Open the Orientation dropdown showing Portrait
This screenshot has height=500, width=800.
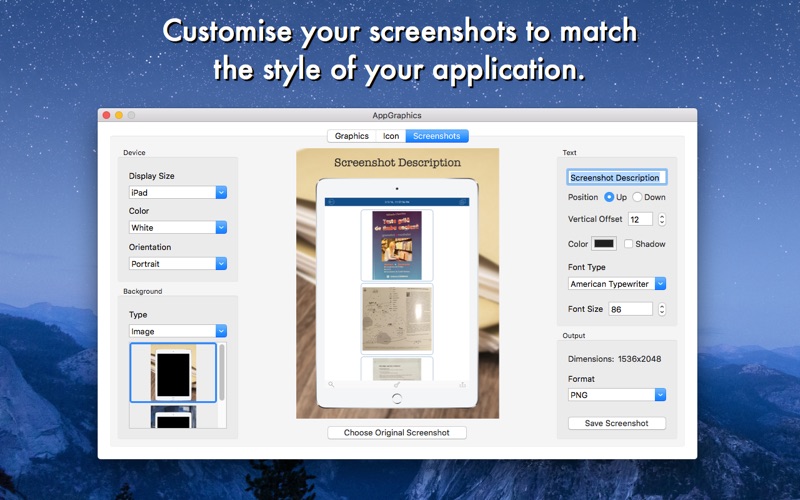tap(178, 264)
